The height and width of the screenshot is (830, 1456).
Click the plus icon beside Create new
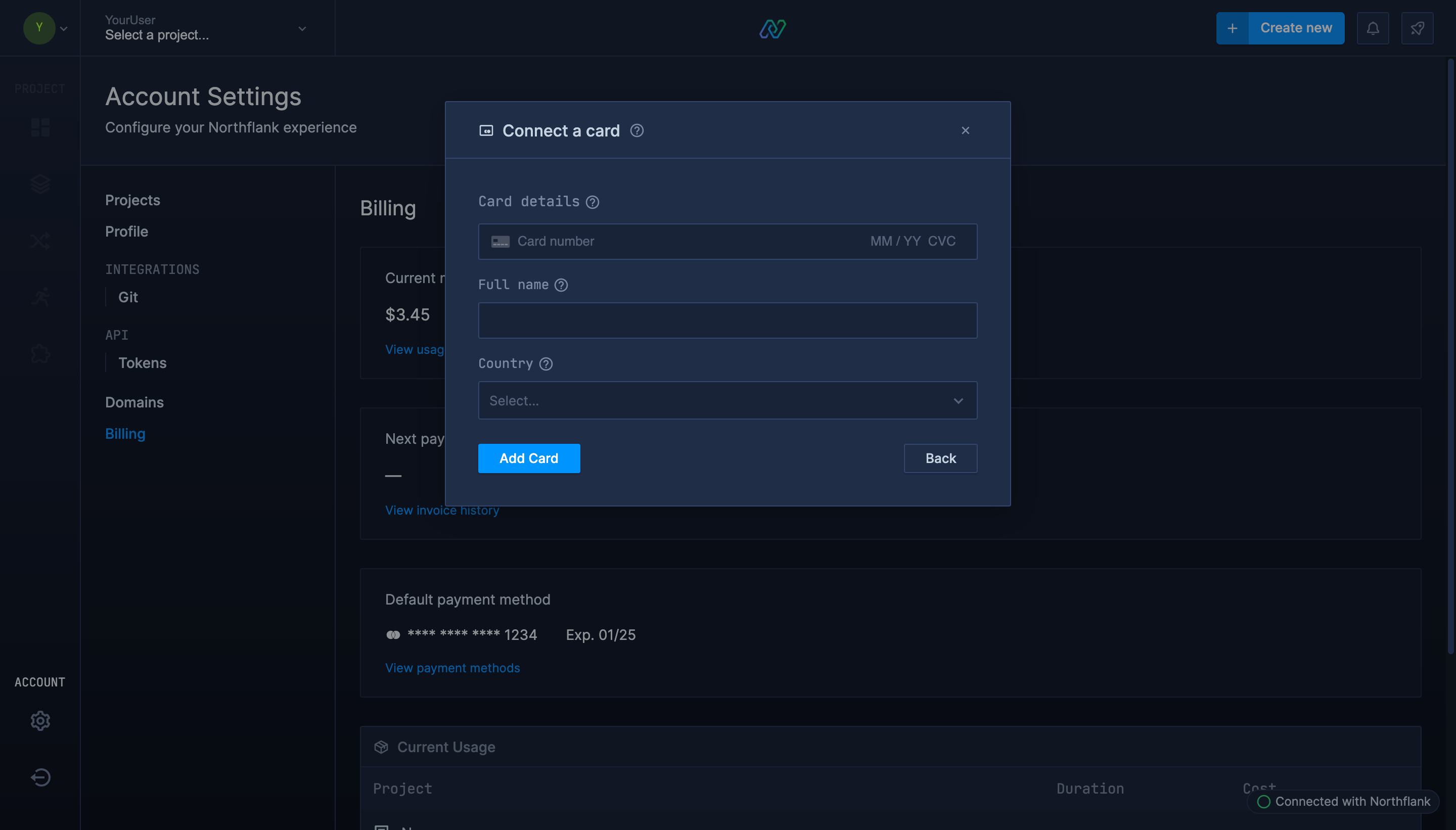pyautogui.click(x=1232, y=28)
